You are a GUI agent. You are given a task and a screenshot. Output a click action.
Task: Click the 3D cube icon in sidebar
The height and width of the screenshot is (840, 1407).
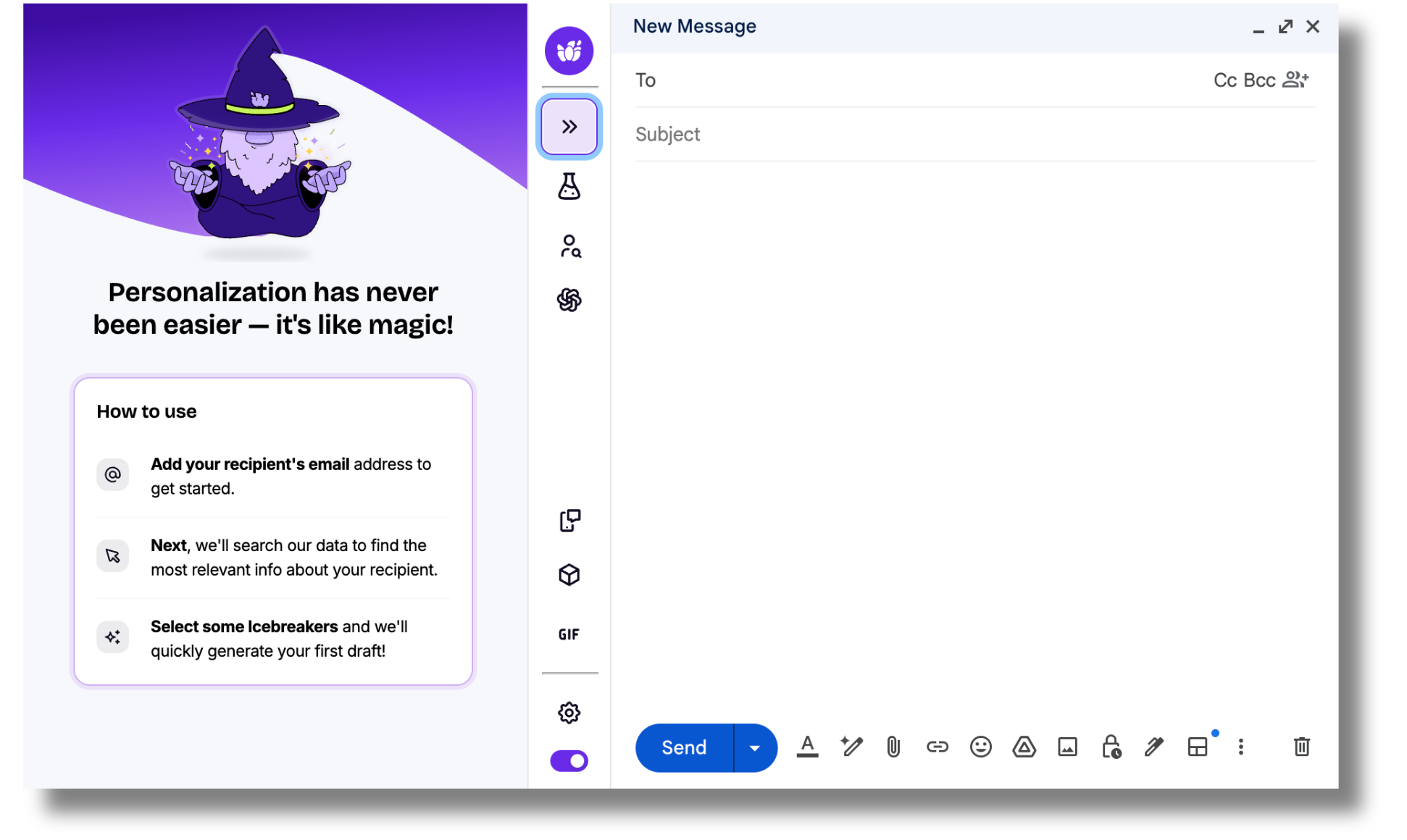569,575
